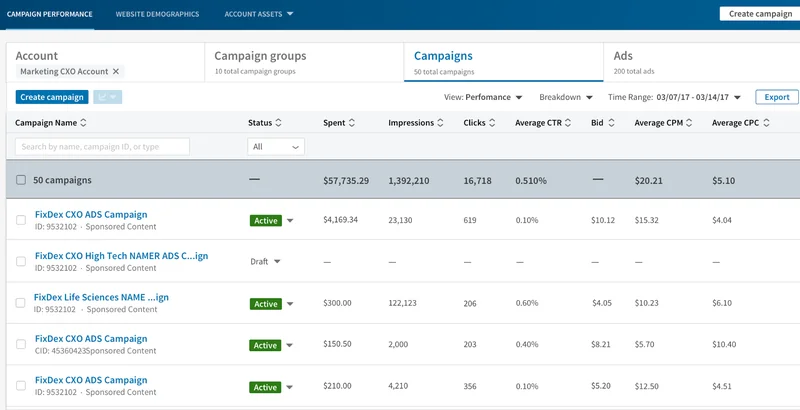
Task: Click the blue Create campaign button
Action: tap(52, 97)
